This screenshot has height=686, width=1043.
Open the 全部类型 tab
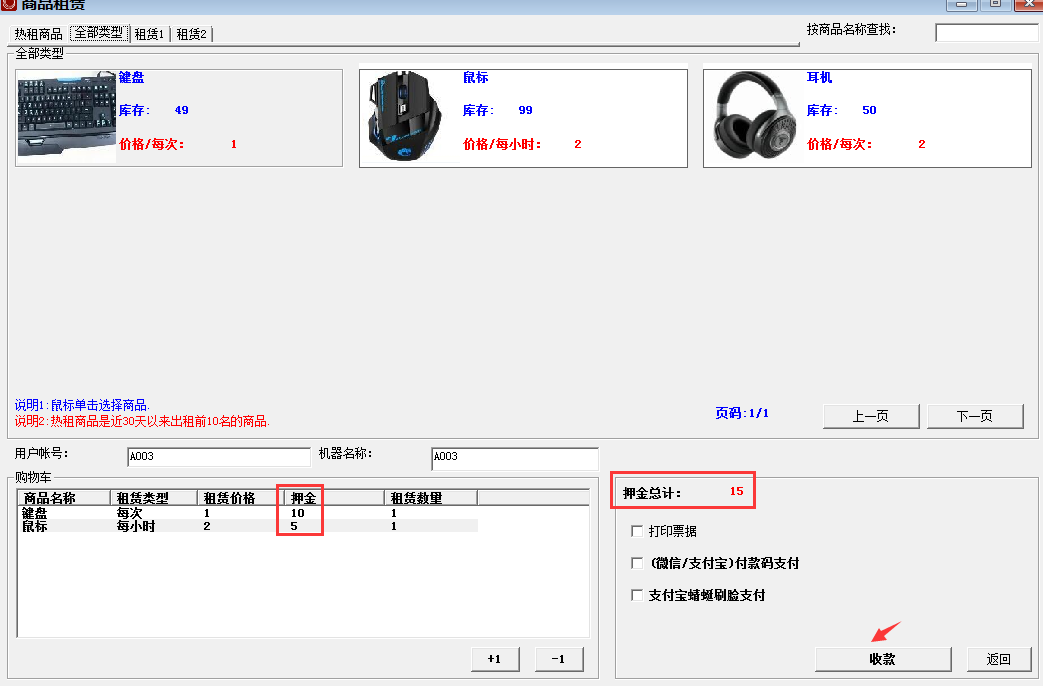pyautogui.click(x=98, y=33)
